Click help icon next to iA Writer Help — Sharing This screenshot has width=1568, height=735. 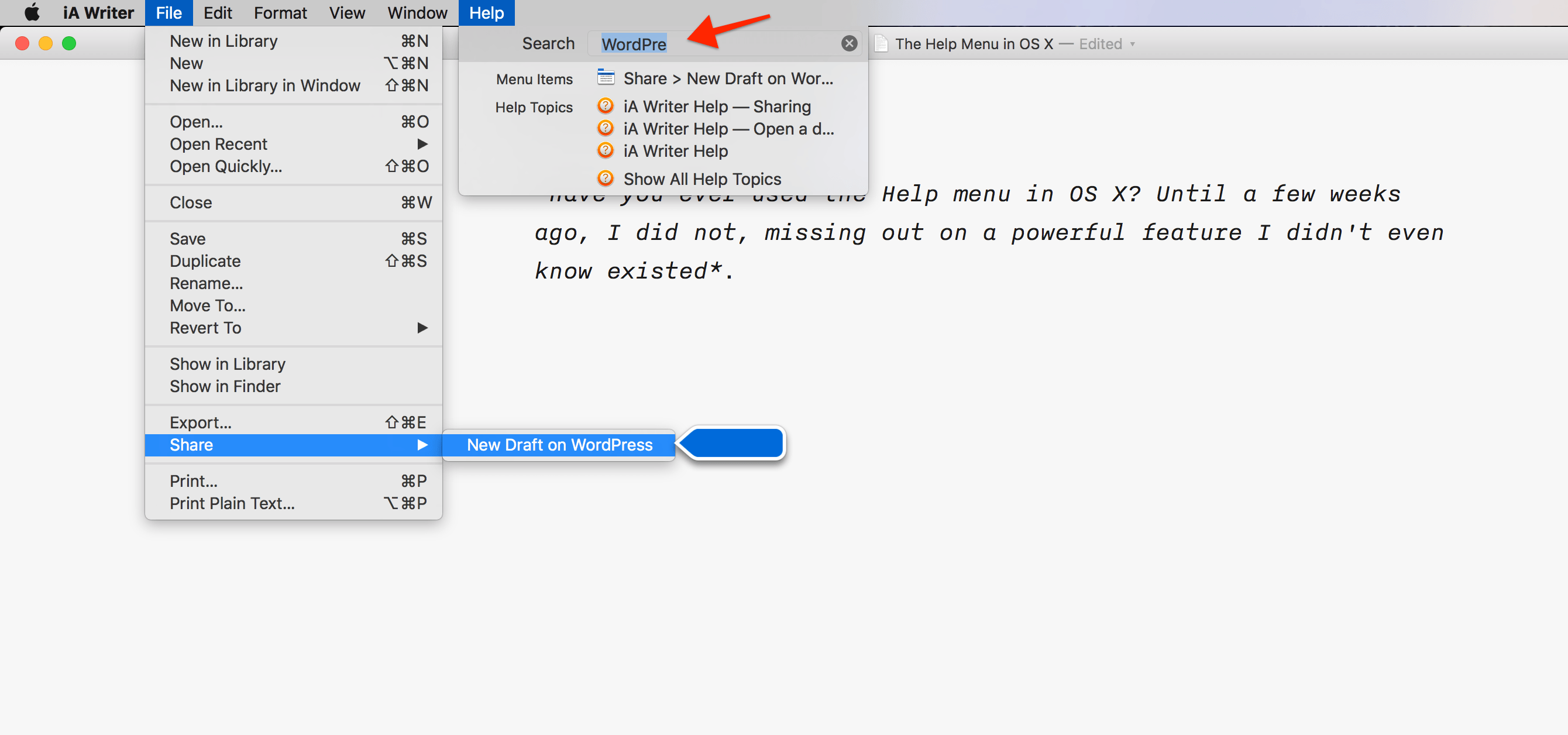[606, 106]
